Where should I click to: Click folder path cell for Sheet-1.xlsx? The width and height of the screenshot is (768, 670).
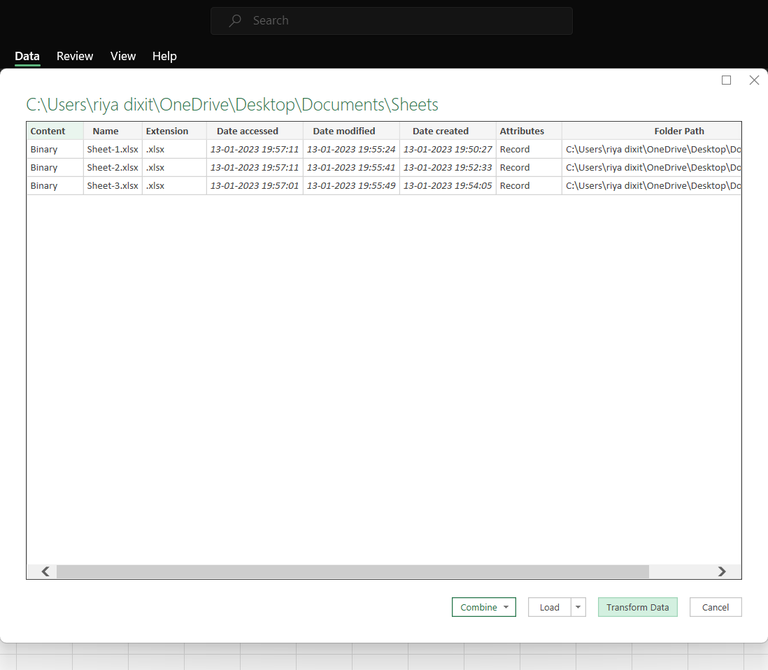[651, 149]
